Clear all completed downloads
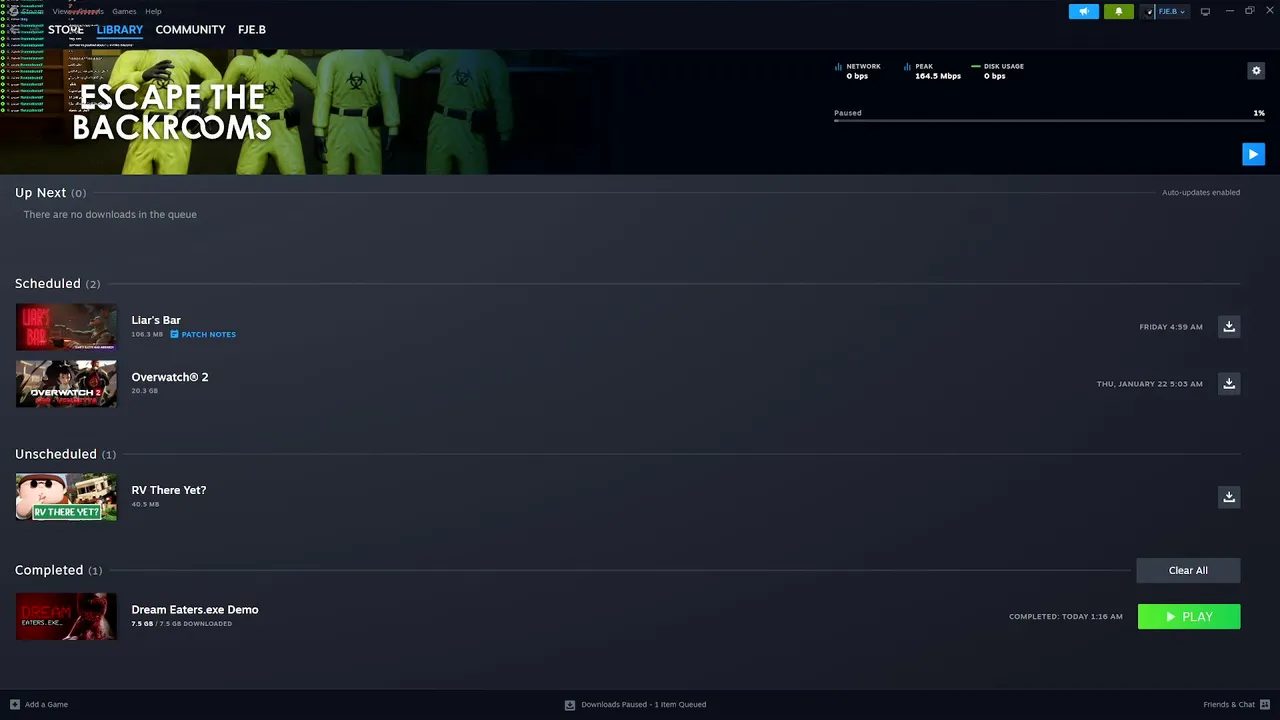Screen dimensions: 1280x720 (x=1188, y=570)
